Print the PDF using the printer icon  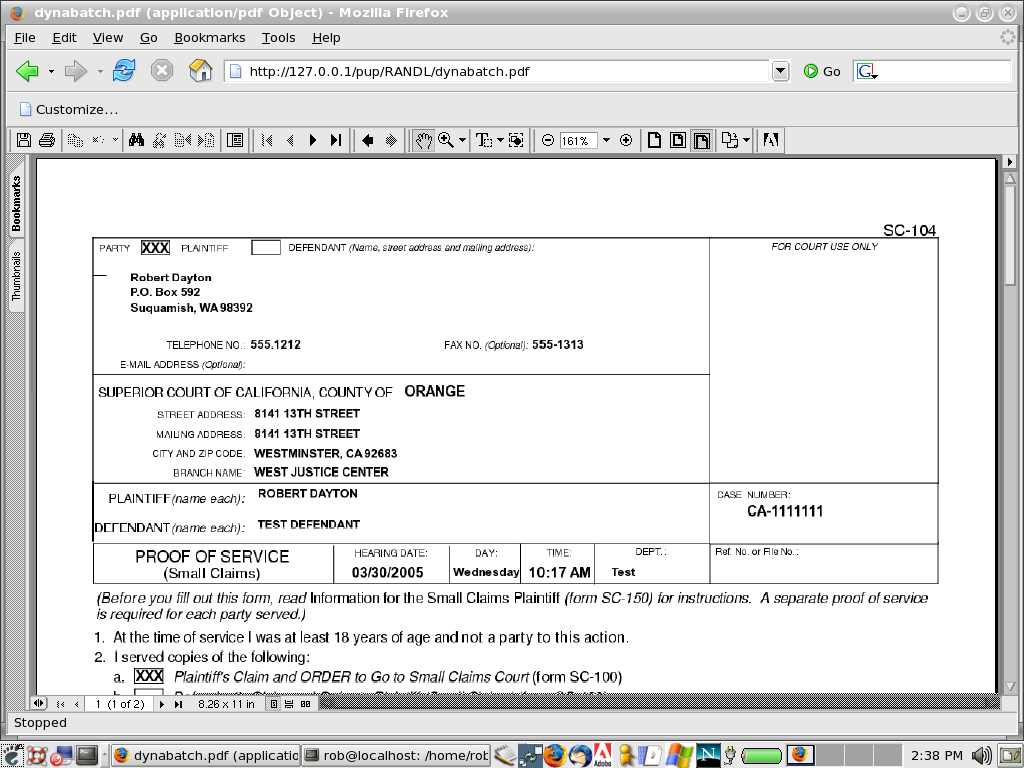click(x=46, y=141)
